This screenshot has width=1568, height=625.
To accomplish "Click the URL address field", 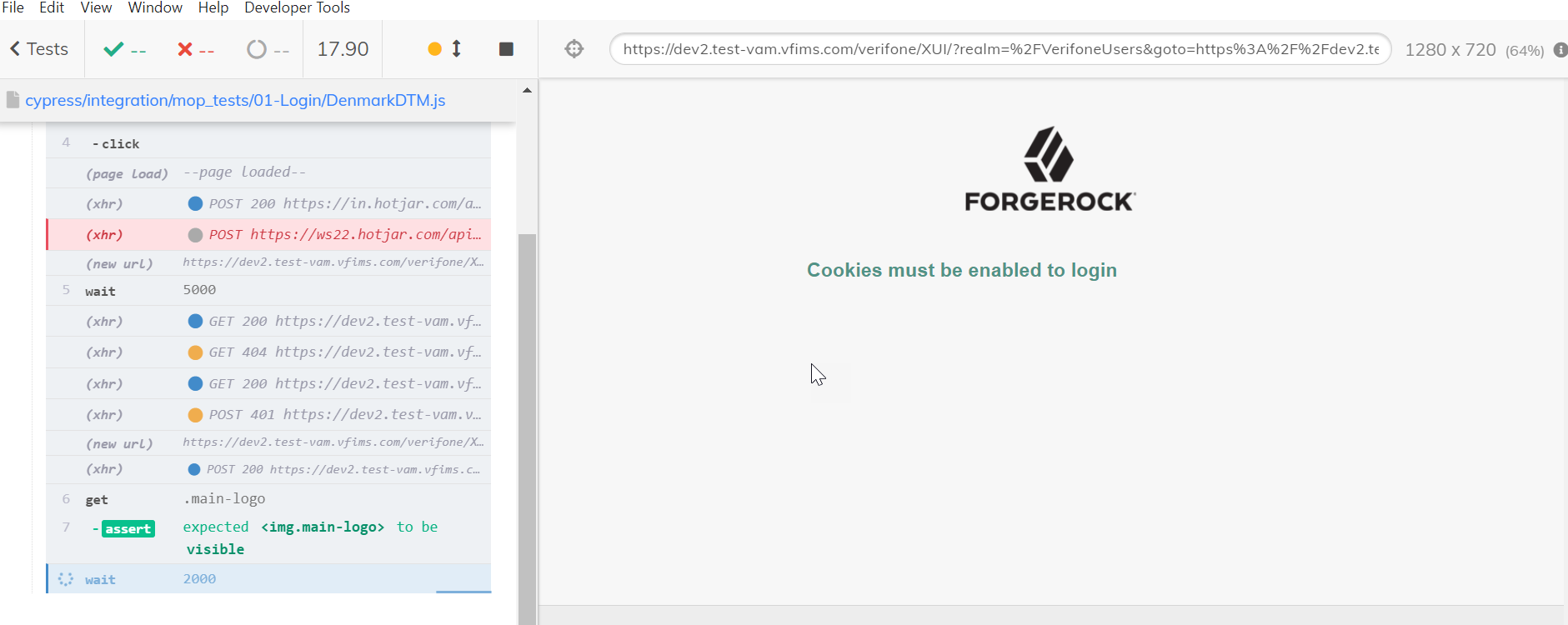I will tap(1000, 49).
